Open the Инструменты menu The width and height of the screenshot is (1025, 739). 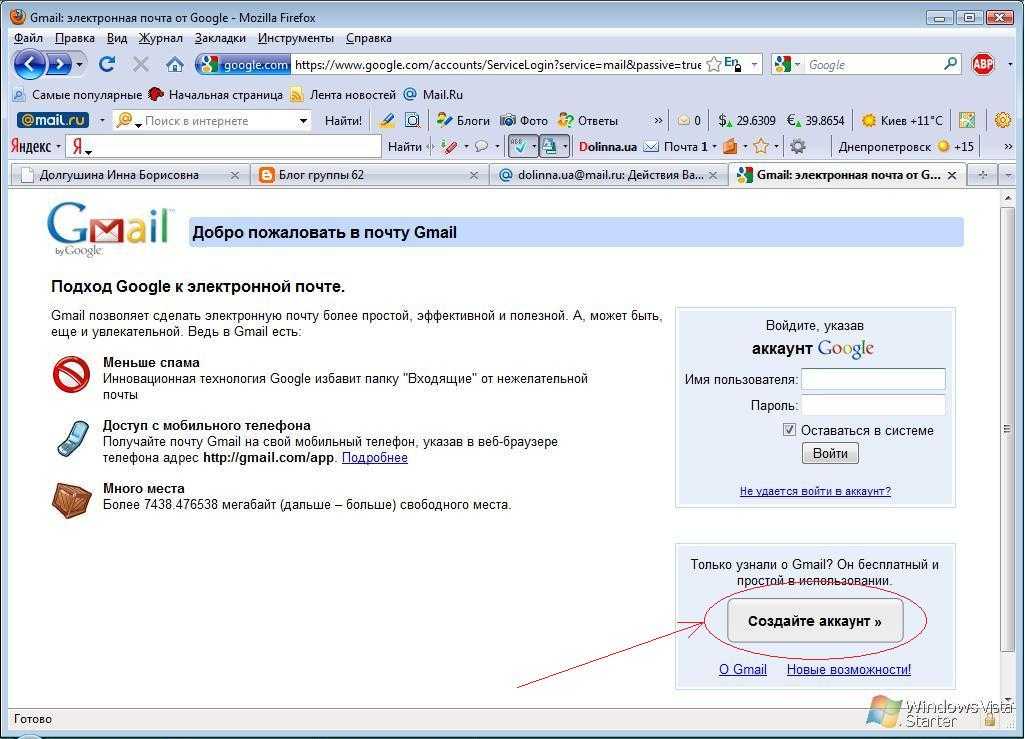295,38
